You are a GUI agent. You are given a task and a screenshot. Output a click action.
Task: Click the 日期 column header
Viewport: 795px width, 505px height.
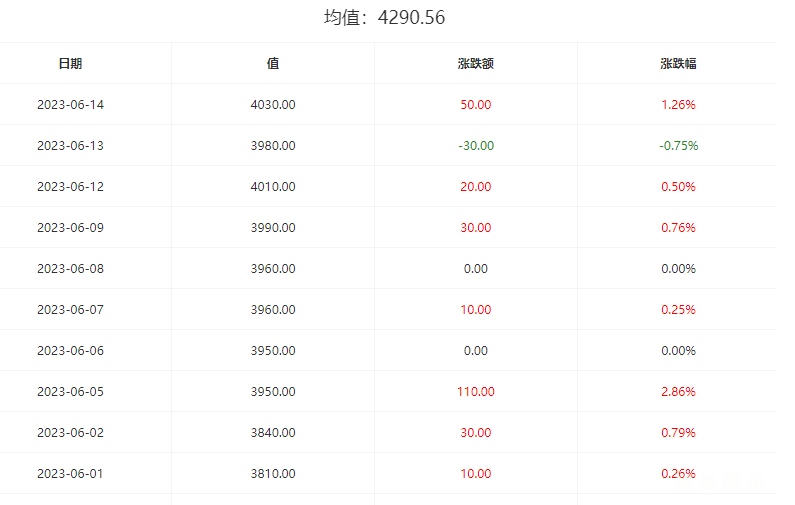pyautogui.click(x=70, y=64)
